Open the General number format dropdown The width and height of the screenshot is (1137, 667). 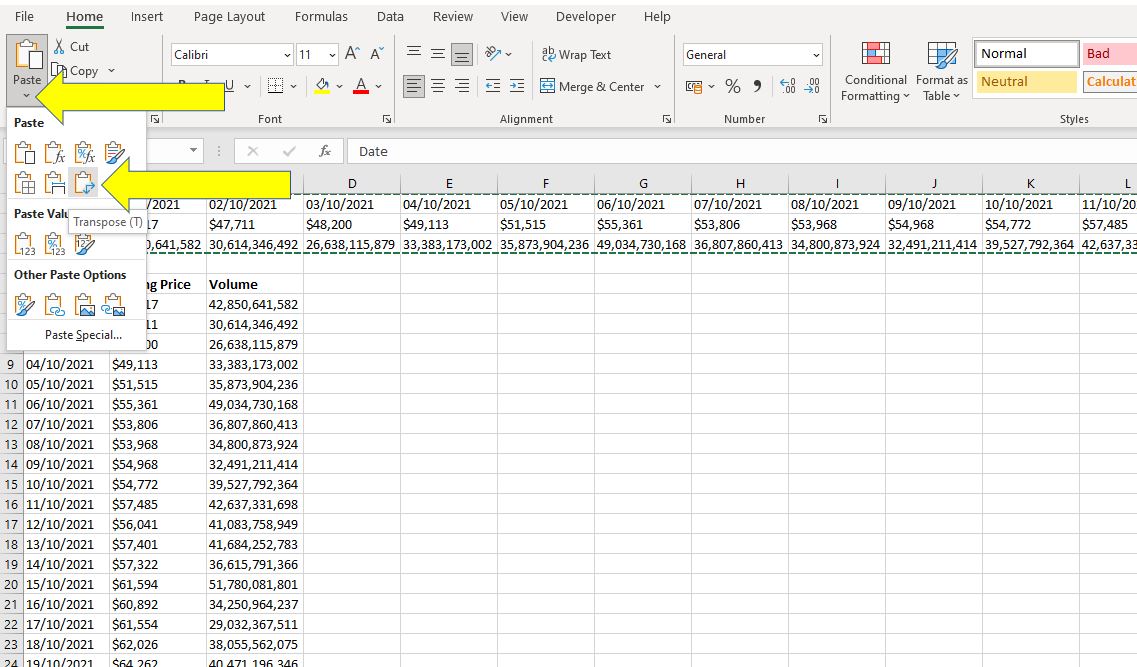[x=816, y=54]
